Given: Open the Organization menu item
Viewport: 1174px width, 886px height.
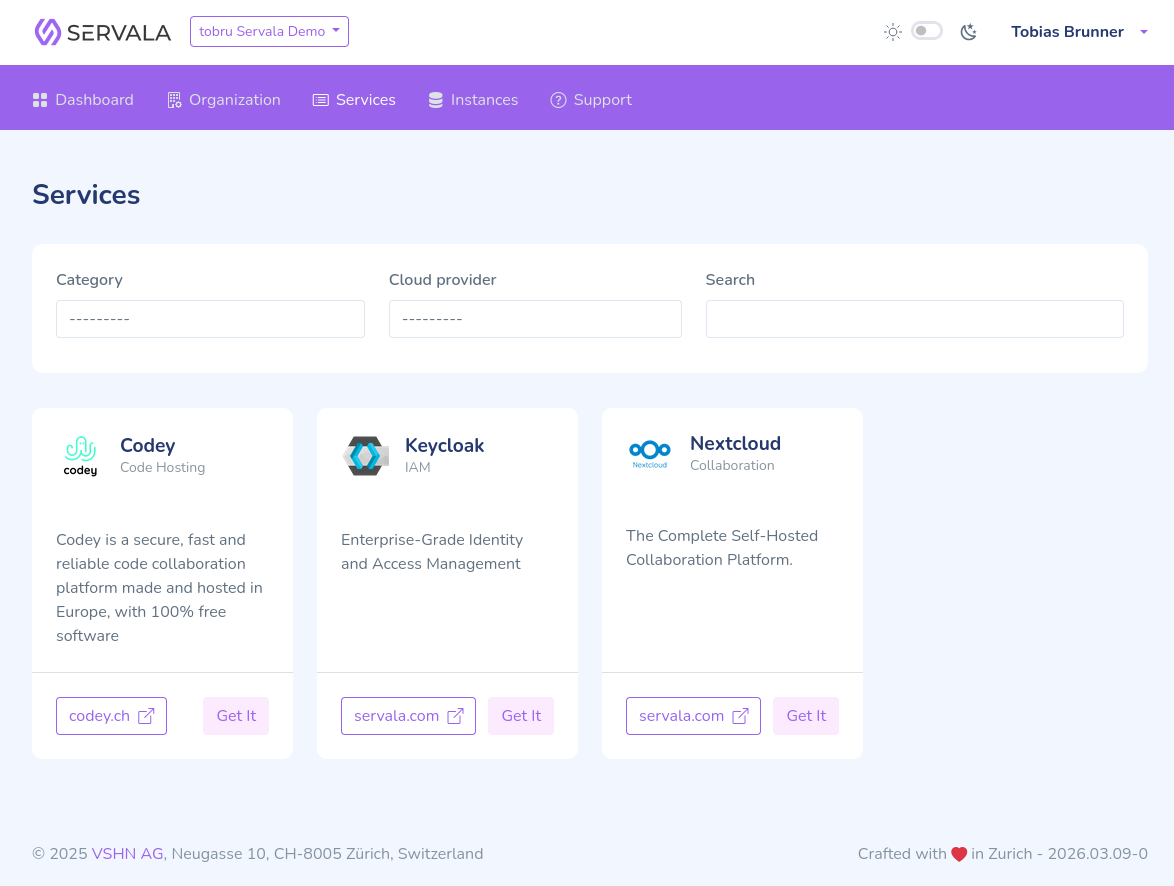Looking at the screenshot, I should coord(224,100).
